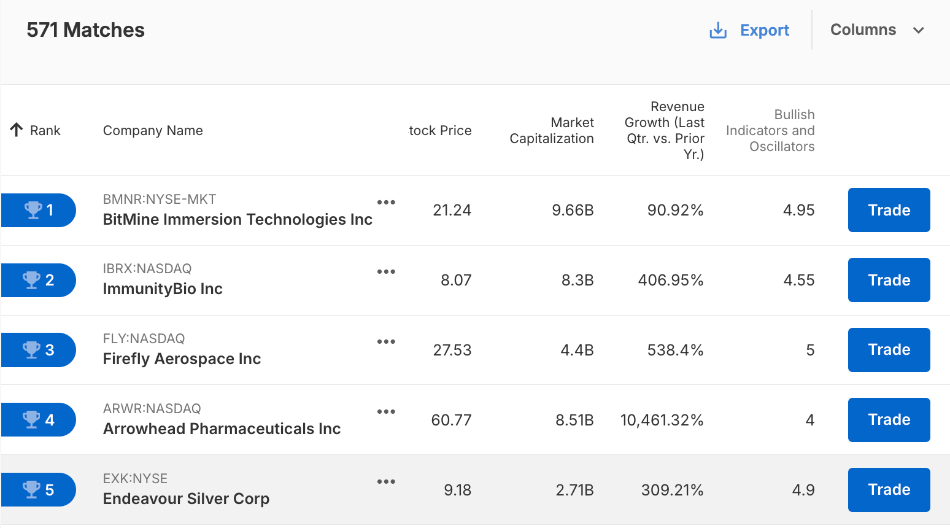Click the rank 5 trophy badge
The width and height of the screenshot is (950, 528).
click(x=38, y=490)
